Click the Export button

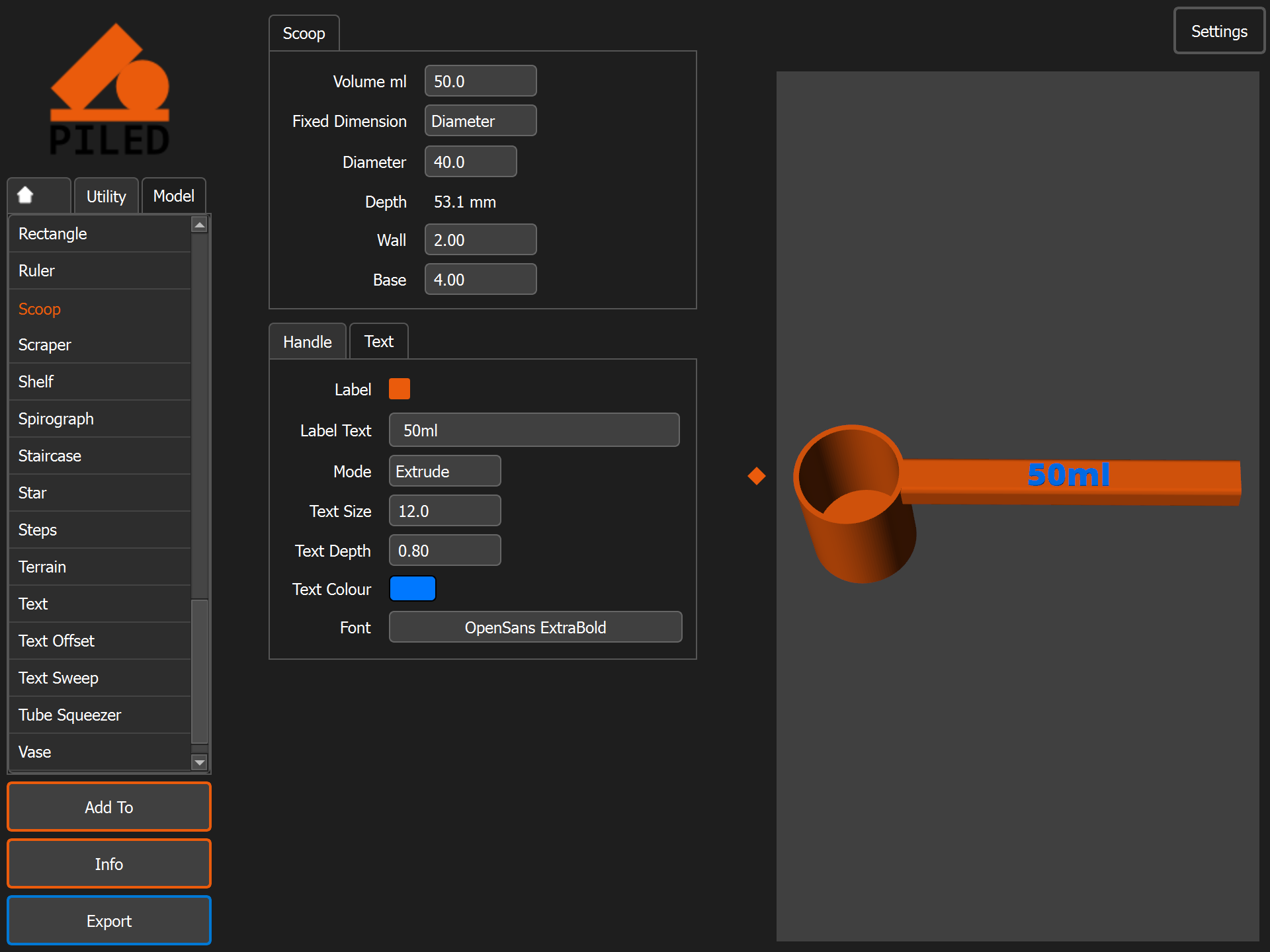[109, 921]
